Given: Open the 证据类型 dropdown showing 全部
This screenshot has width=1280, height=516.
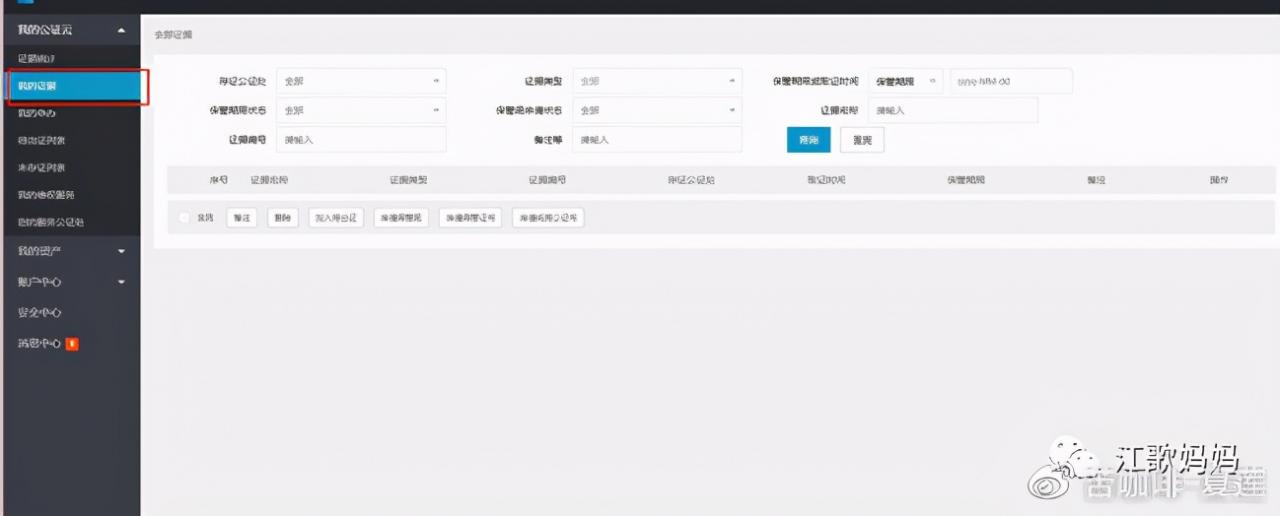Looking at the screenshot, I should (x=657, y=81).
